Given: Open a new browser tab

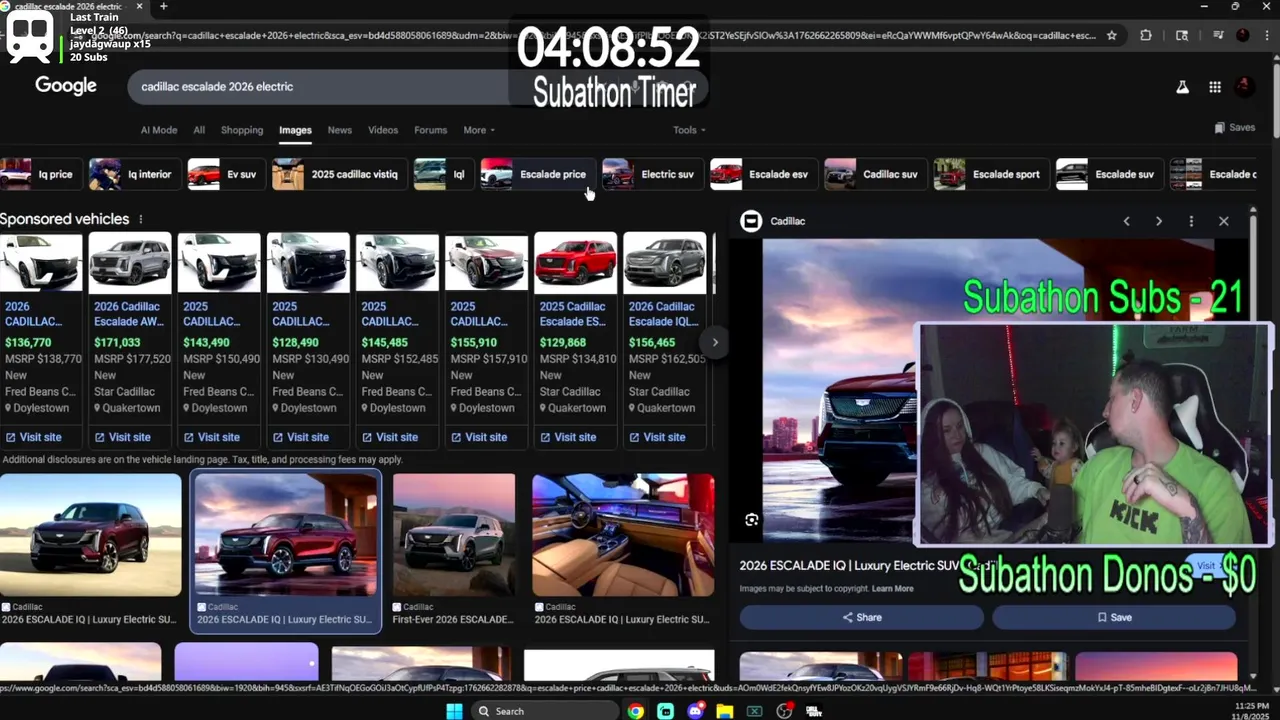Looking at the screenshot, I should pyautogui.click(x=163, y=6).
